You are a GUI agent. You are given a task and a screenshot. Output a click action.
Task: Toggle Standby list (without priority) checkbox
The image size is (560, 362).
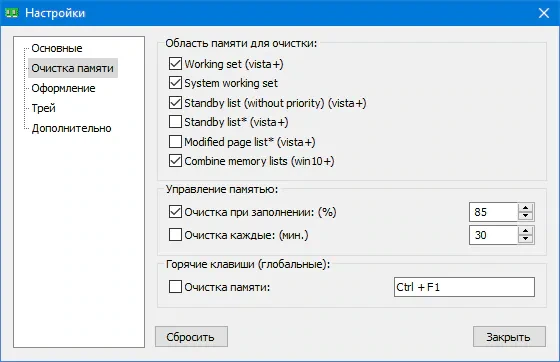(175, 103)
